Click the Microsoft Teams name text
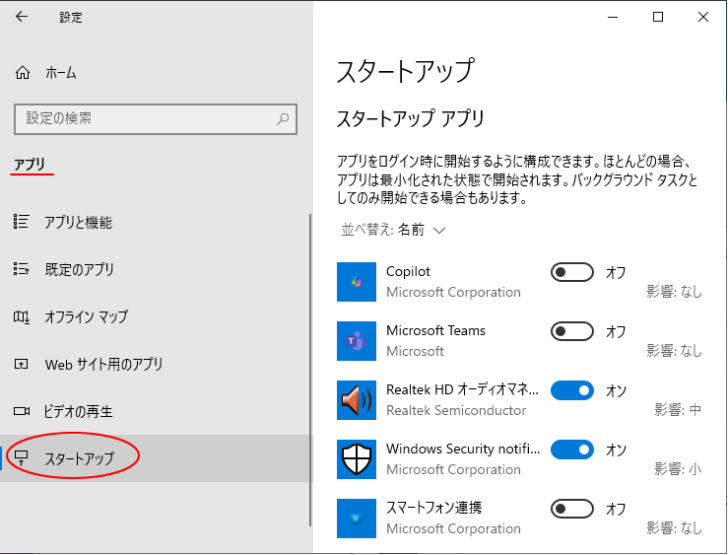This screenshot has width=728, height=555. (x=436, y=330)
